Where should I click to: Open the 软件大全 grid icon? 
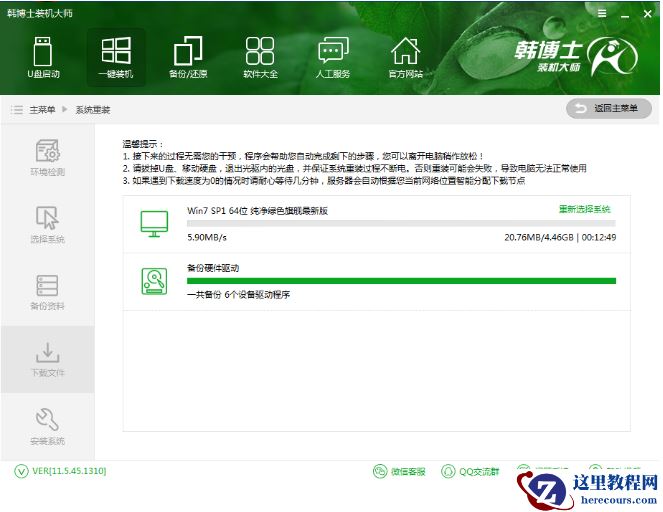pos(260,51)
